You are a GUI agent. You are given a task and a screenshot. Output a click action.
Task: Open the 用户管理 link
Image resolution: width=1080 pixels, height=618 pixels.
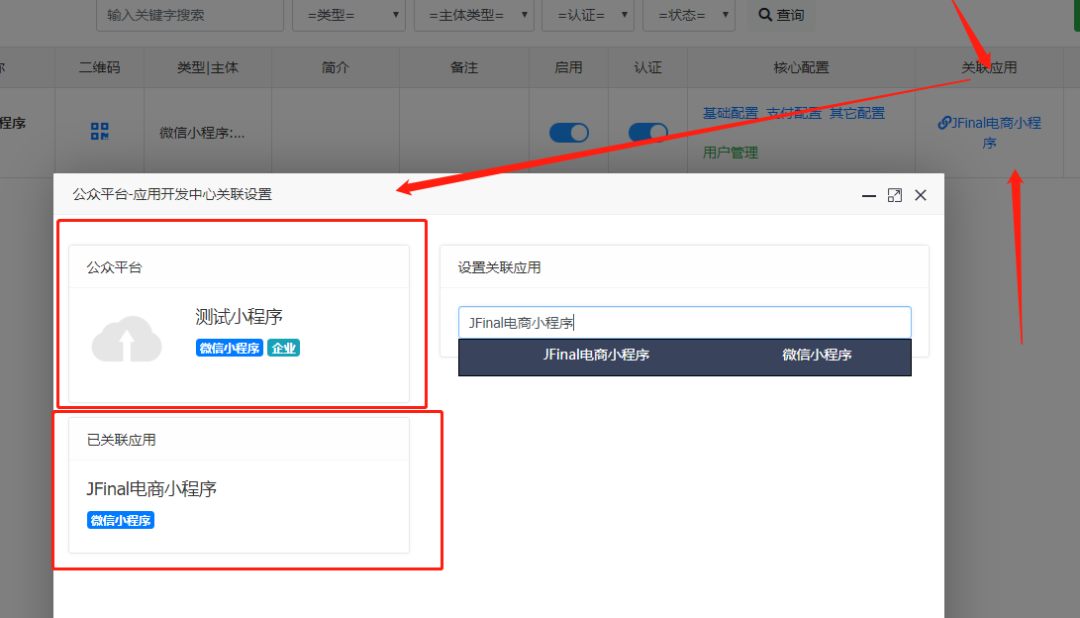click(x=730, y=152)
